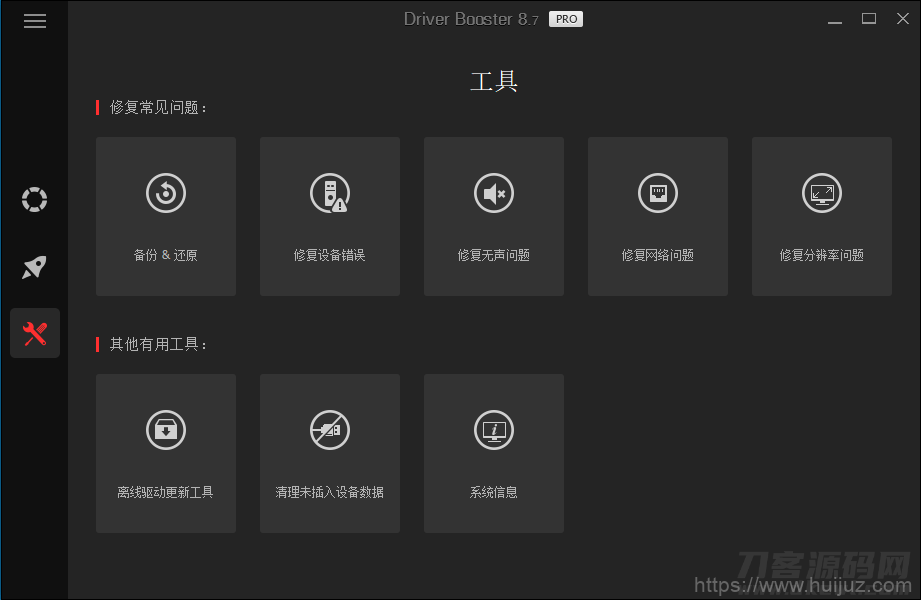Click the PRO badge in title

coord(566,19)
